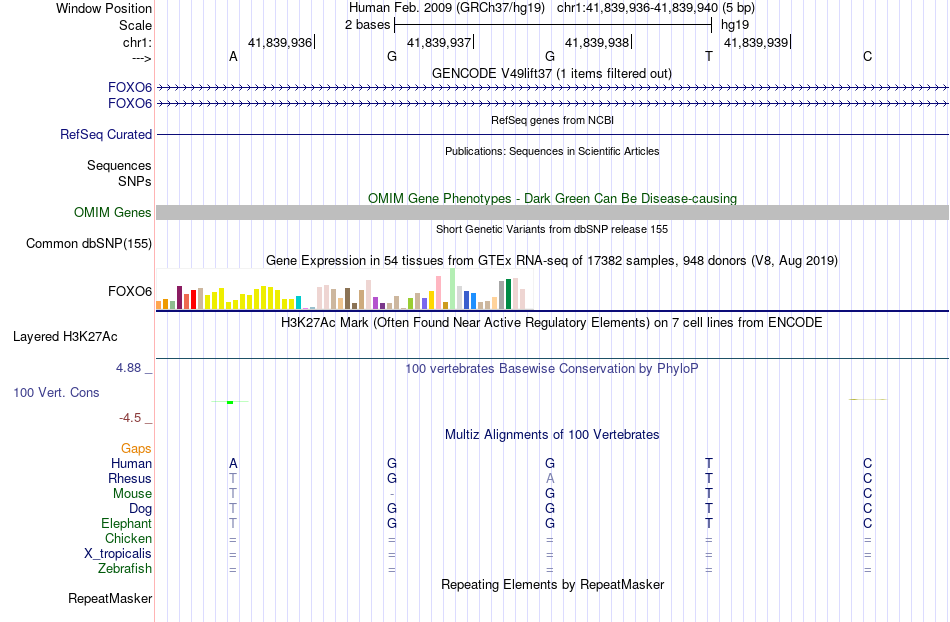Select the OMIM Genes track label
The height and width of the screenshot is (622, 950).
click(x=112, y=213)
